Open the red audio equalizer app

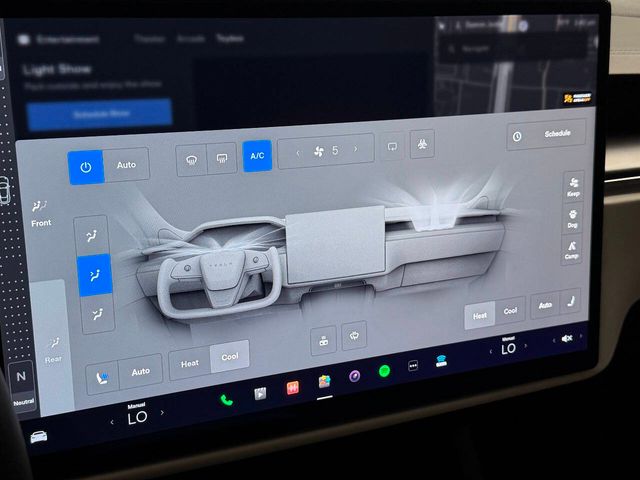tap(292, 388)
